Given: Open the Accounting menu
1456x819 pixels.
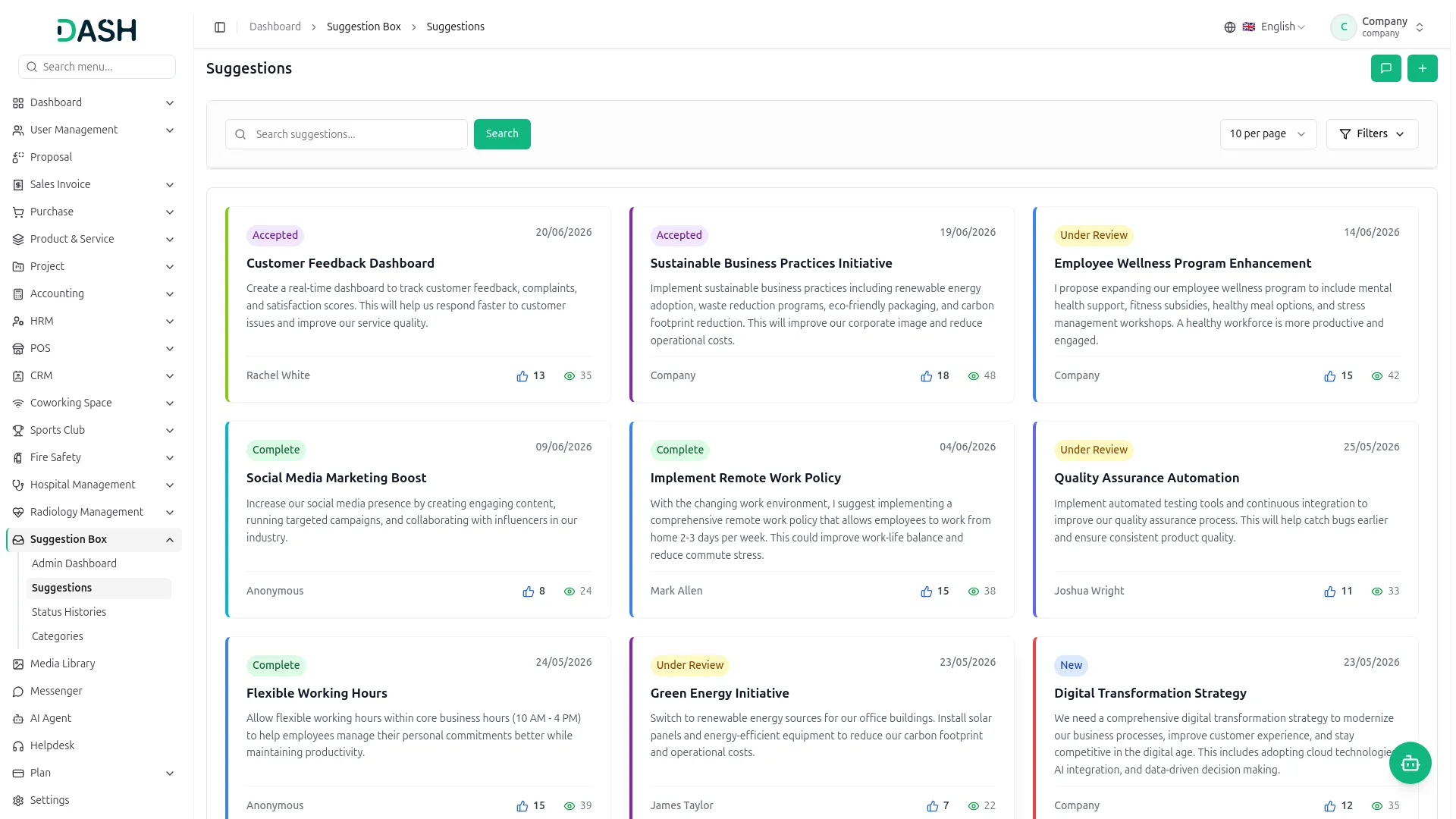Looking at the screenshot, I should pyautogui.click(x=94, y=294).
